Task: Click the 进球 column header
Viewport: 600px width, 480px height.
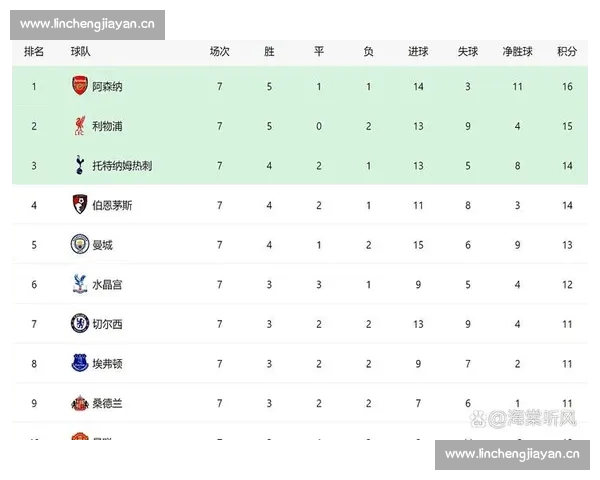Action: [418, 51]
